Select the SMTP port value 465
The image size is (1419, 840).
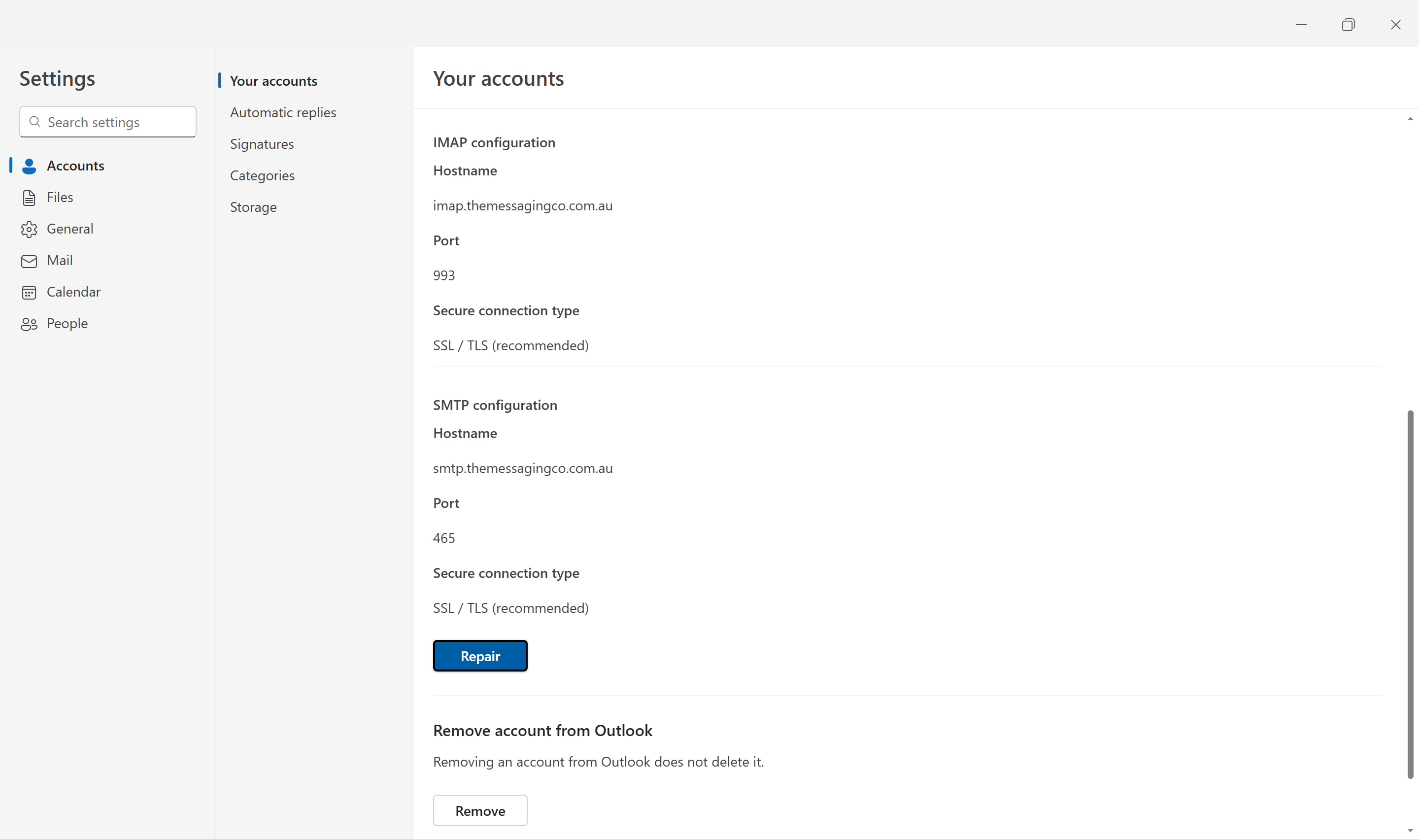[x=444, y=538]
